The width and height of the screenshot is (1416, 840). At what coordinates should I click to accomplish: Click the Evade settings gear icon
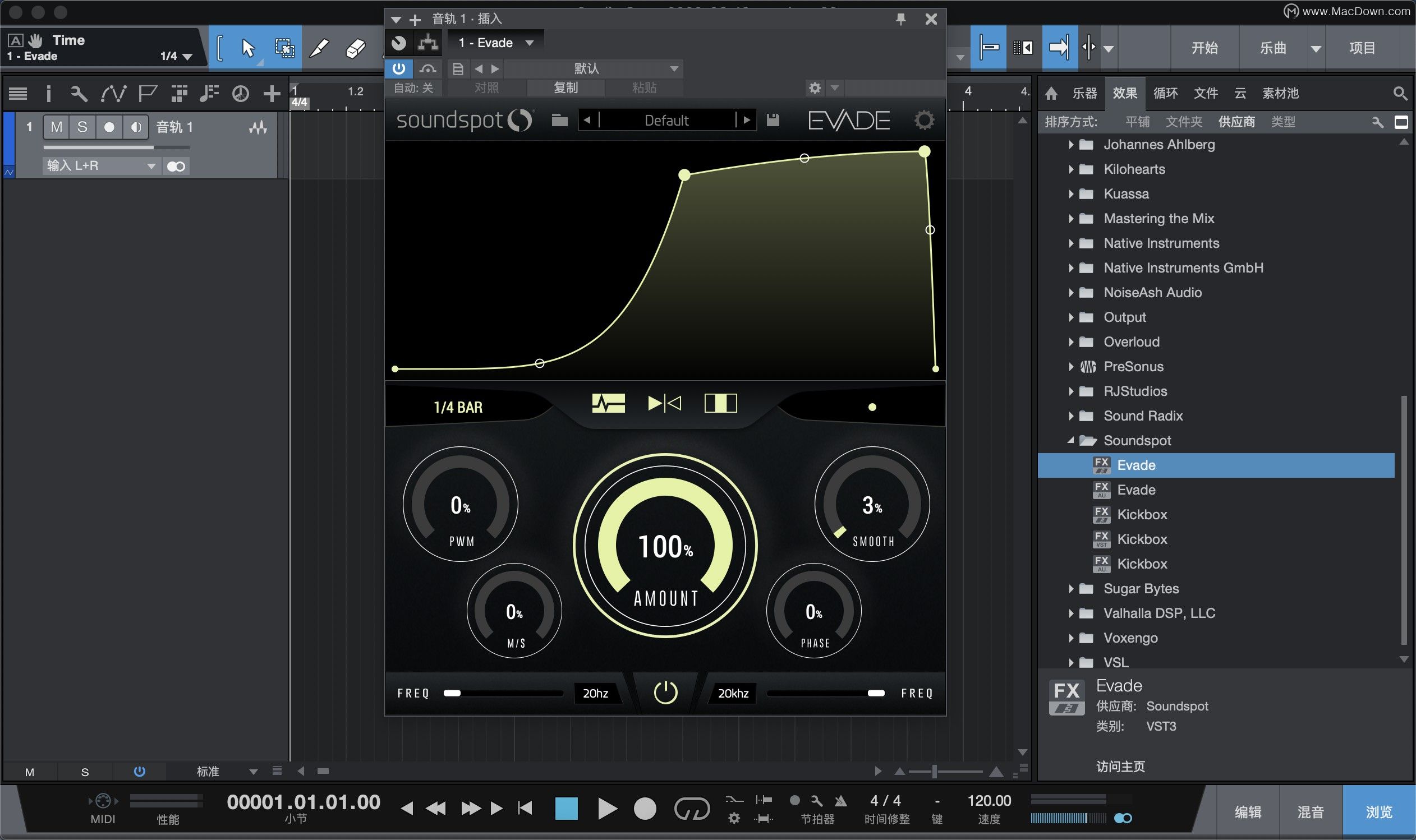(923, 120)
